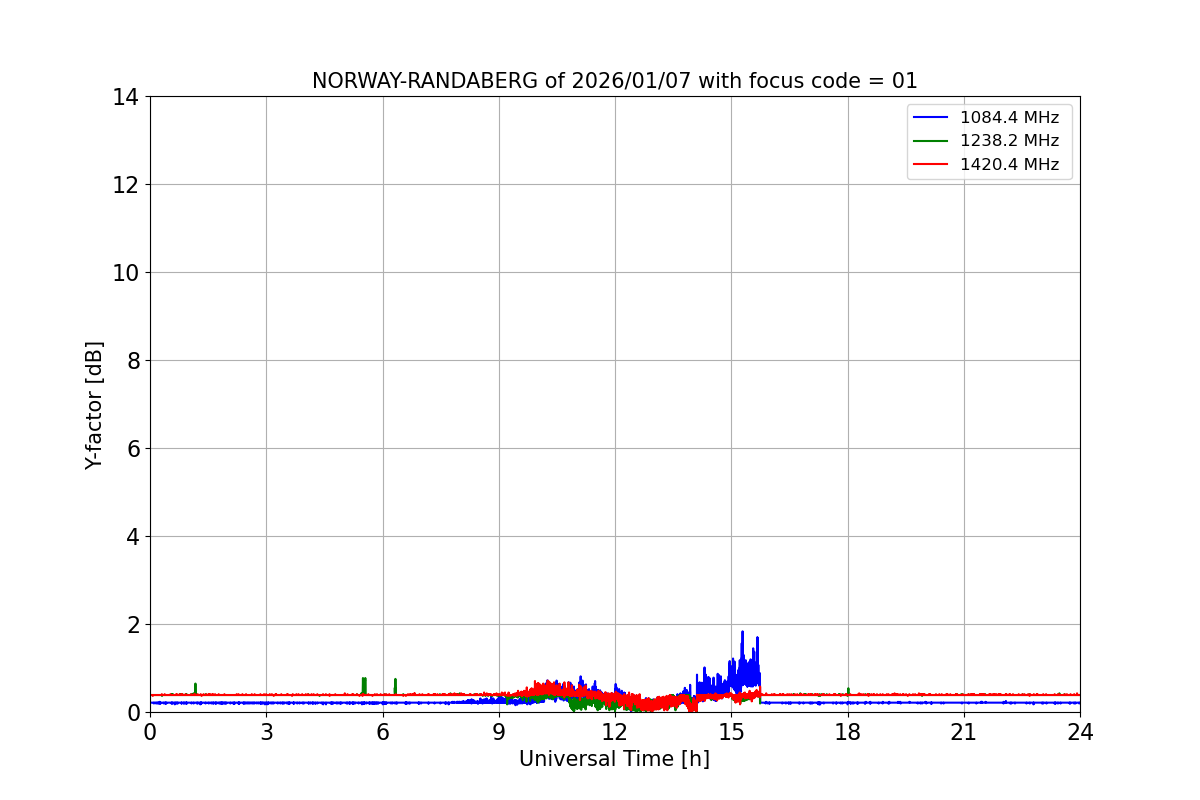Screen dimensions: 1200x800
Task: Click x-axis tick label 15
Action: click(x=731, y=732)
